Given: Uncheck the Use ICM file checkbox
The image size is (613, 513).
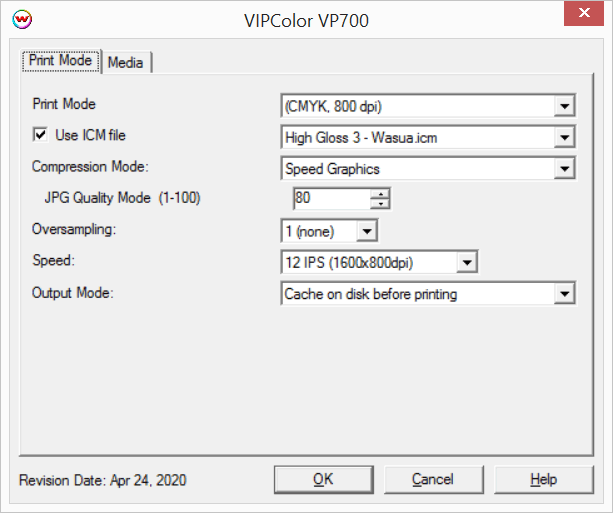Looking at the screenshot, I should pos(40,135).
